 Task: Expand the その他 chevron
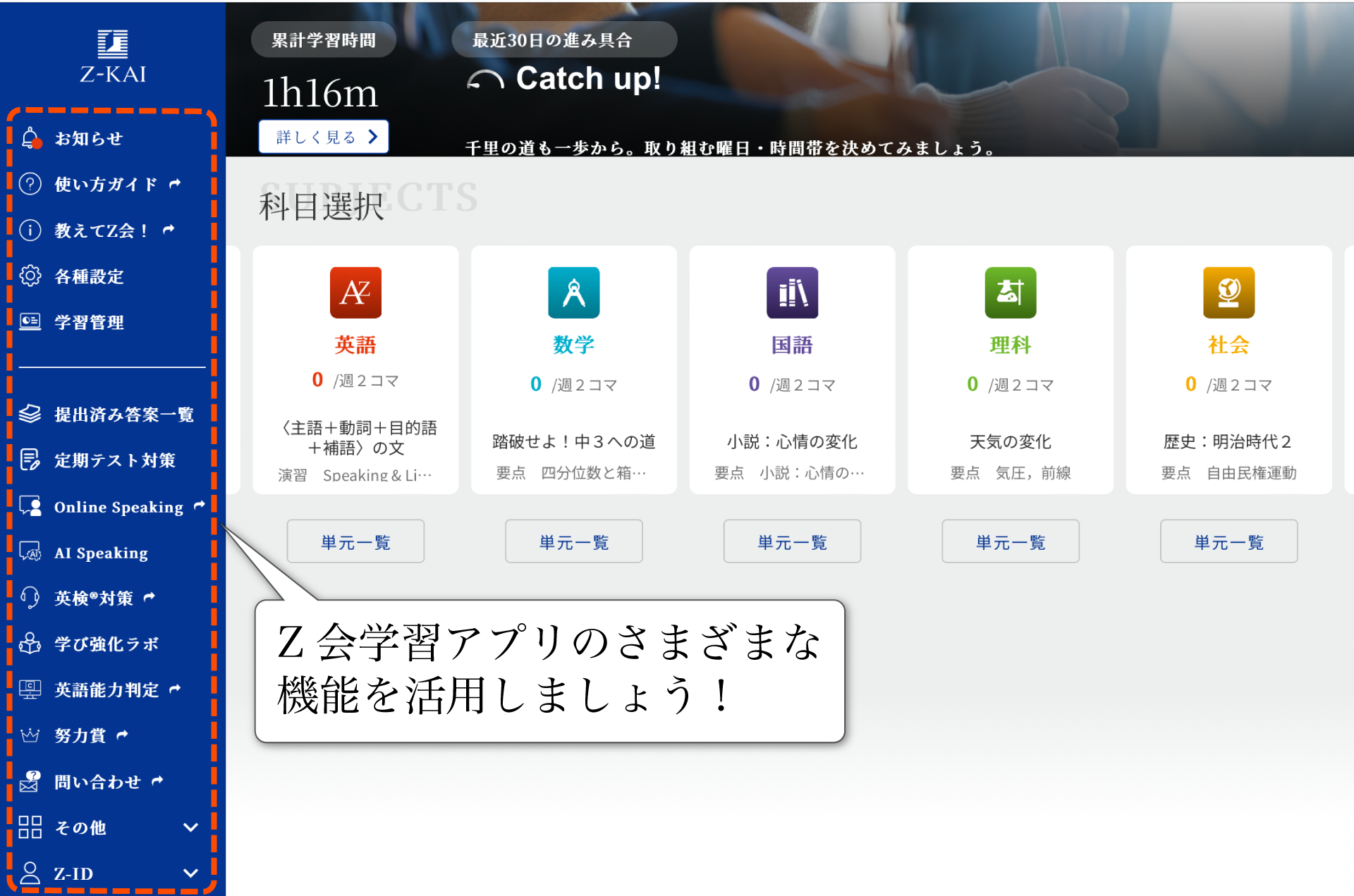coord(190,827)
